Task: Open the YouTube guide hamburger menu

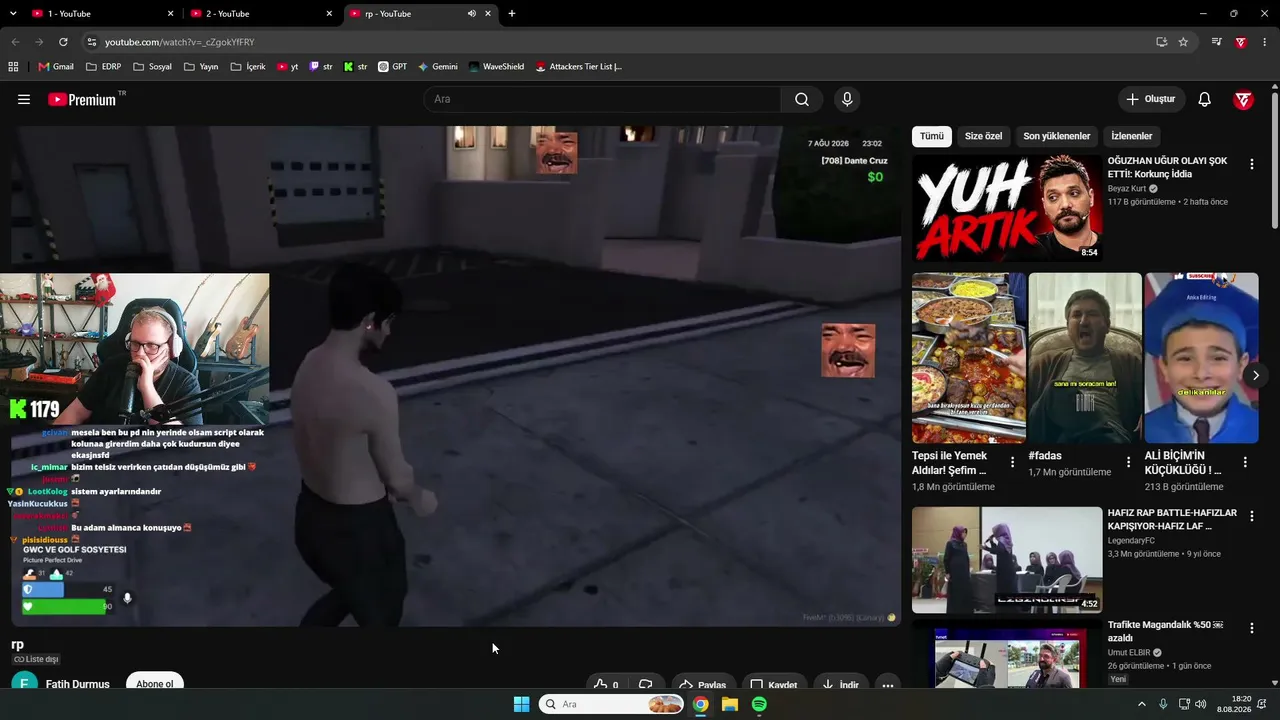Action: [x=24, y=99]
